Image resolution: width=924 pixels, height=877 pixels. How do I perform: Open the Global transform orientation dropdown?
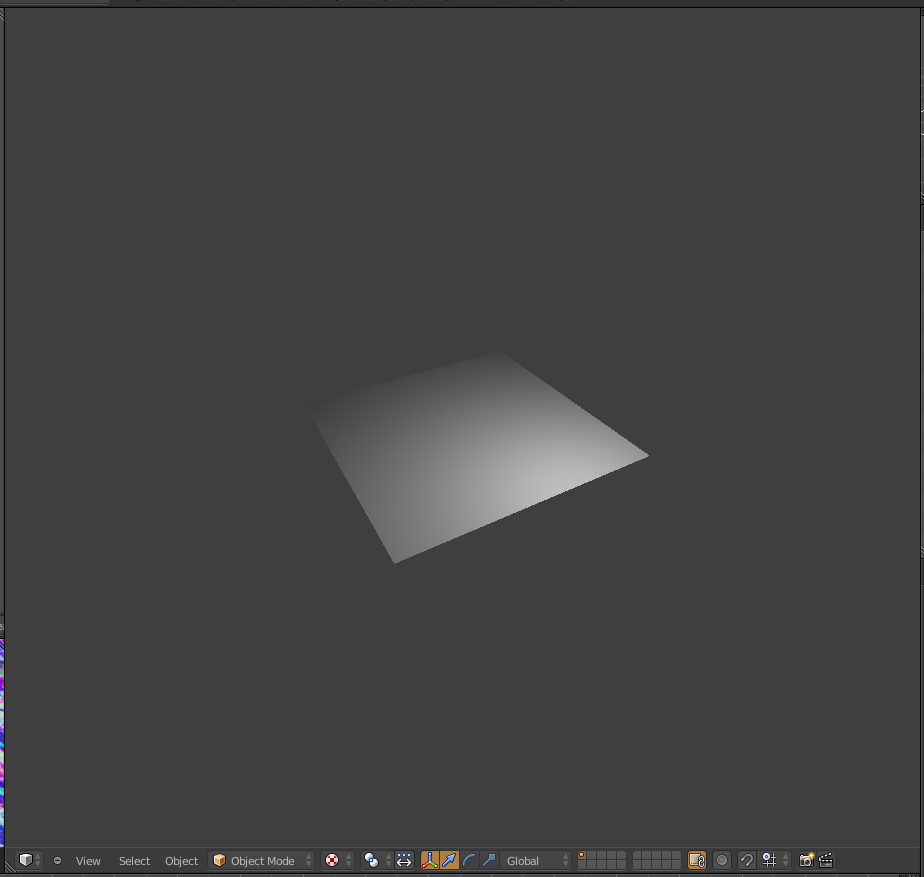(x=536, y=860)
